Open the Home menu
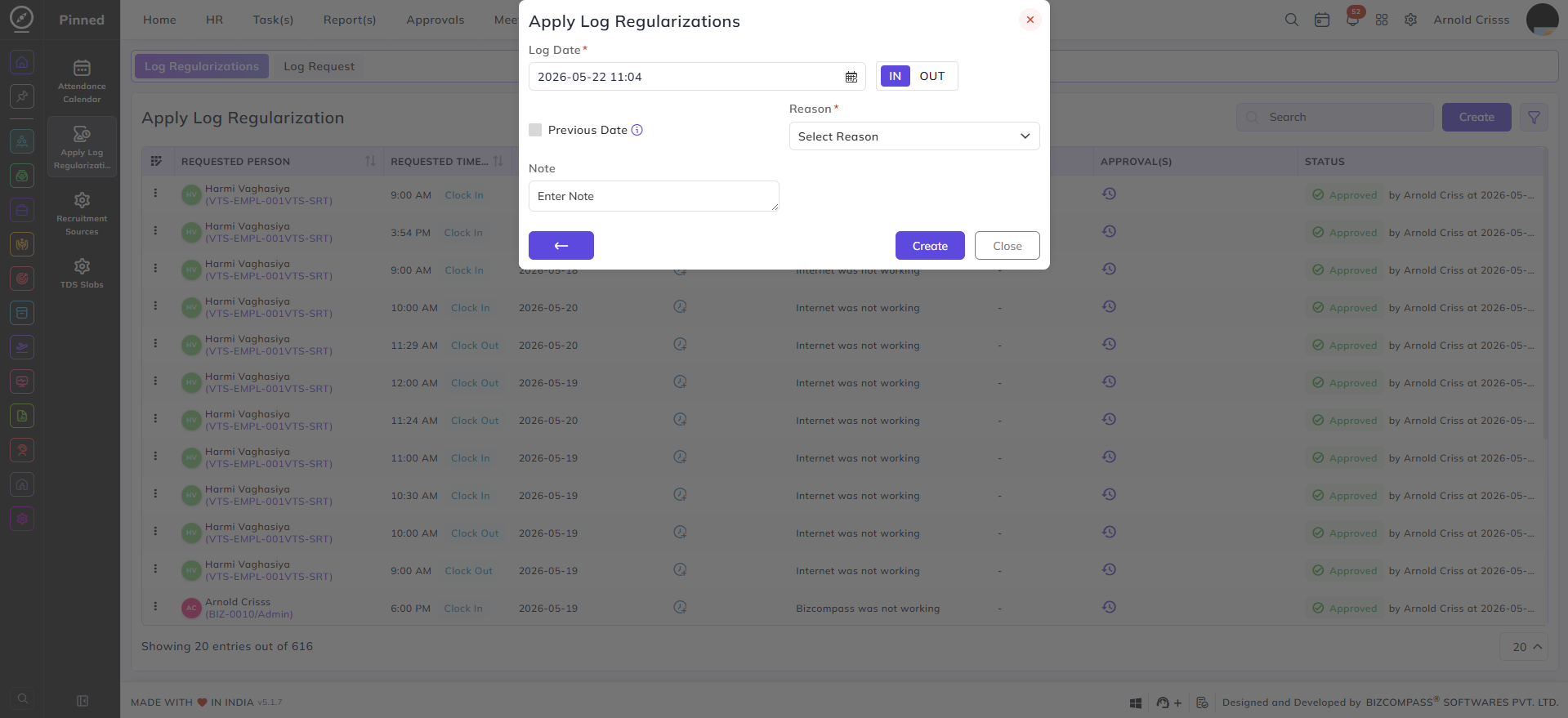Viewport: 1568px width, 718px height. pyautogui.click(x=159, y=20)
